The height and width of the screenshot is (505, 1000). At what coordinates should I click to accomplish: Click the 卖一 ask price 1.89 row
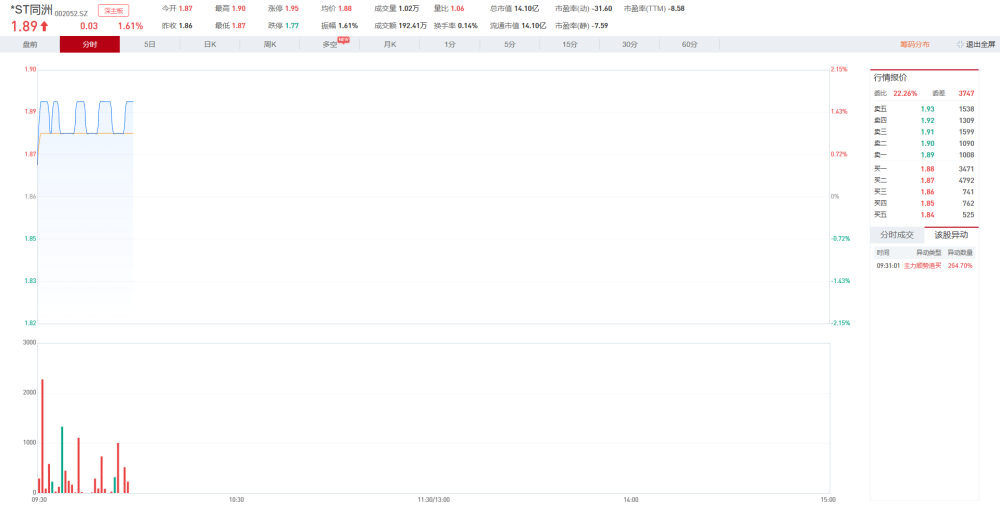pyautogui.click(x=923, y=155)
